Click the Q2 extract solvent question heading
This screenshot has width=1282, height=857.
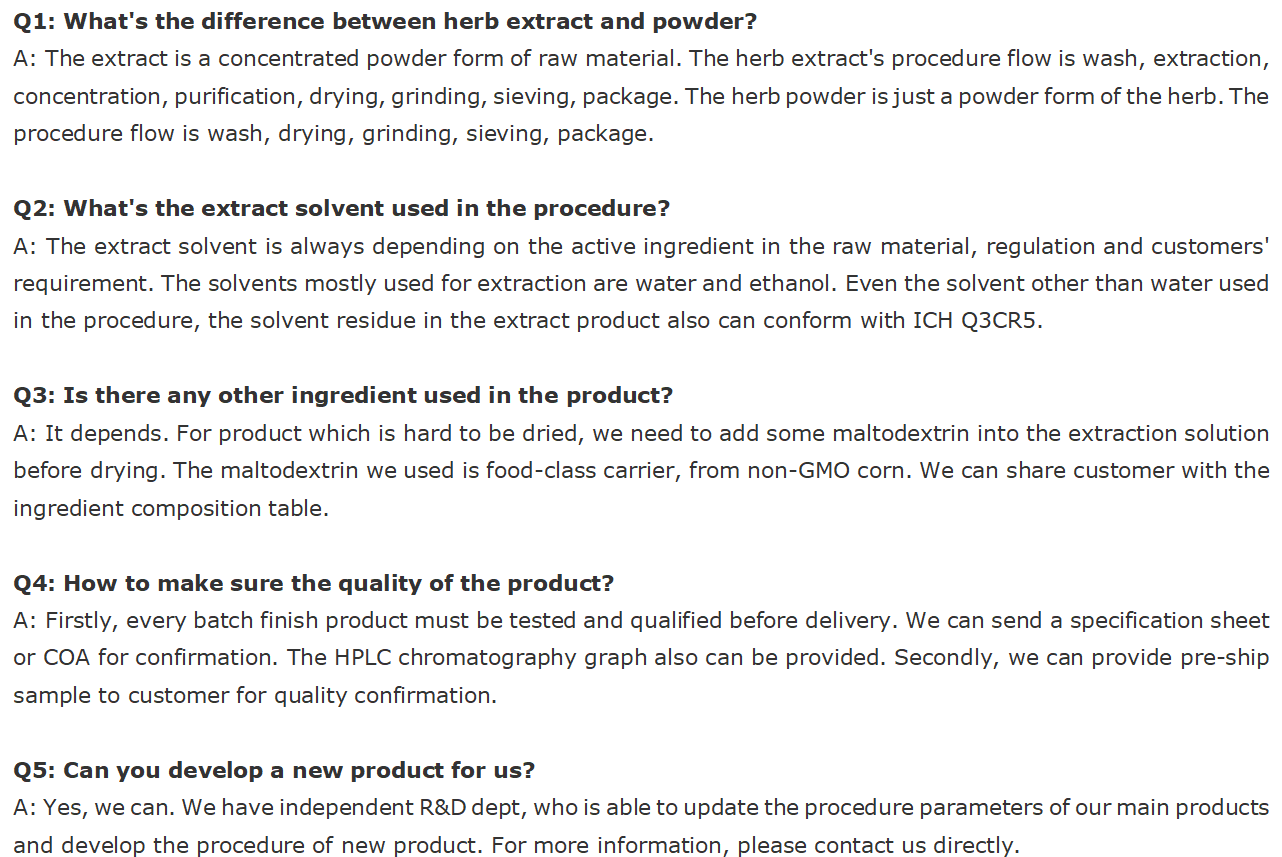pyautogui.click(x=341, y=208)
